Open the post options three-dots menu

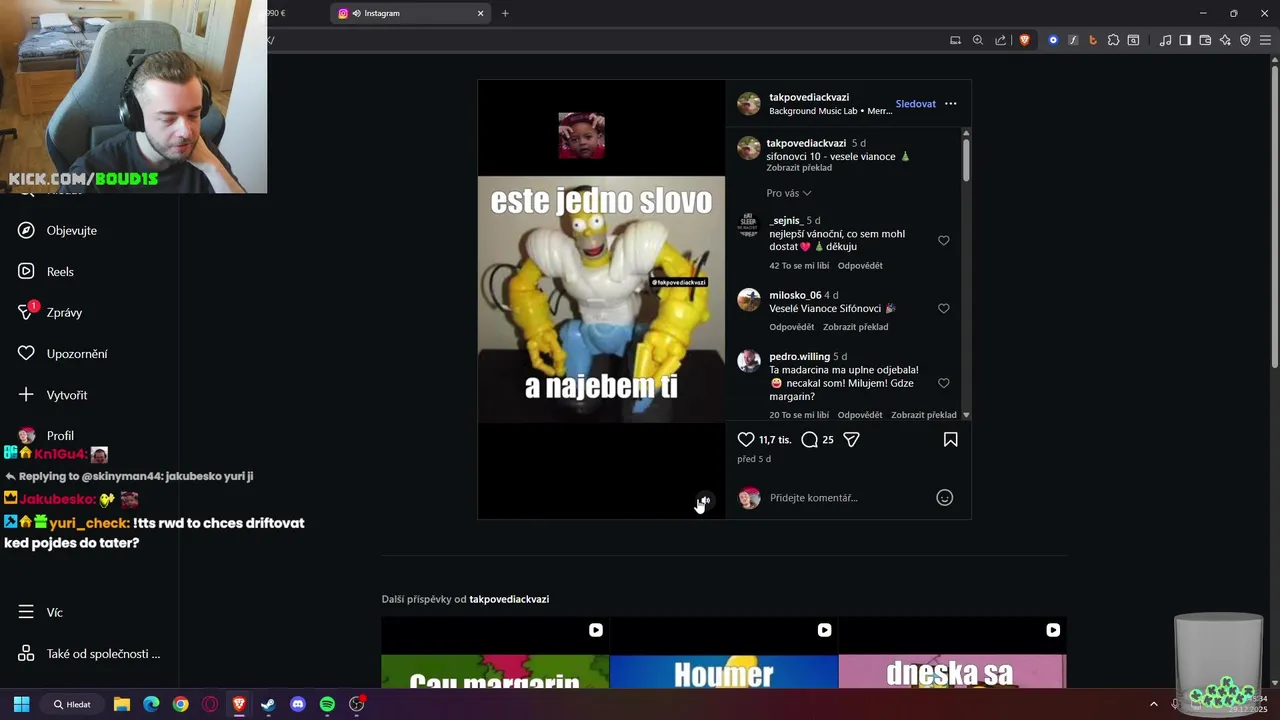951,104
